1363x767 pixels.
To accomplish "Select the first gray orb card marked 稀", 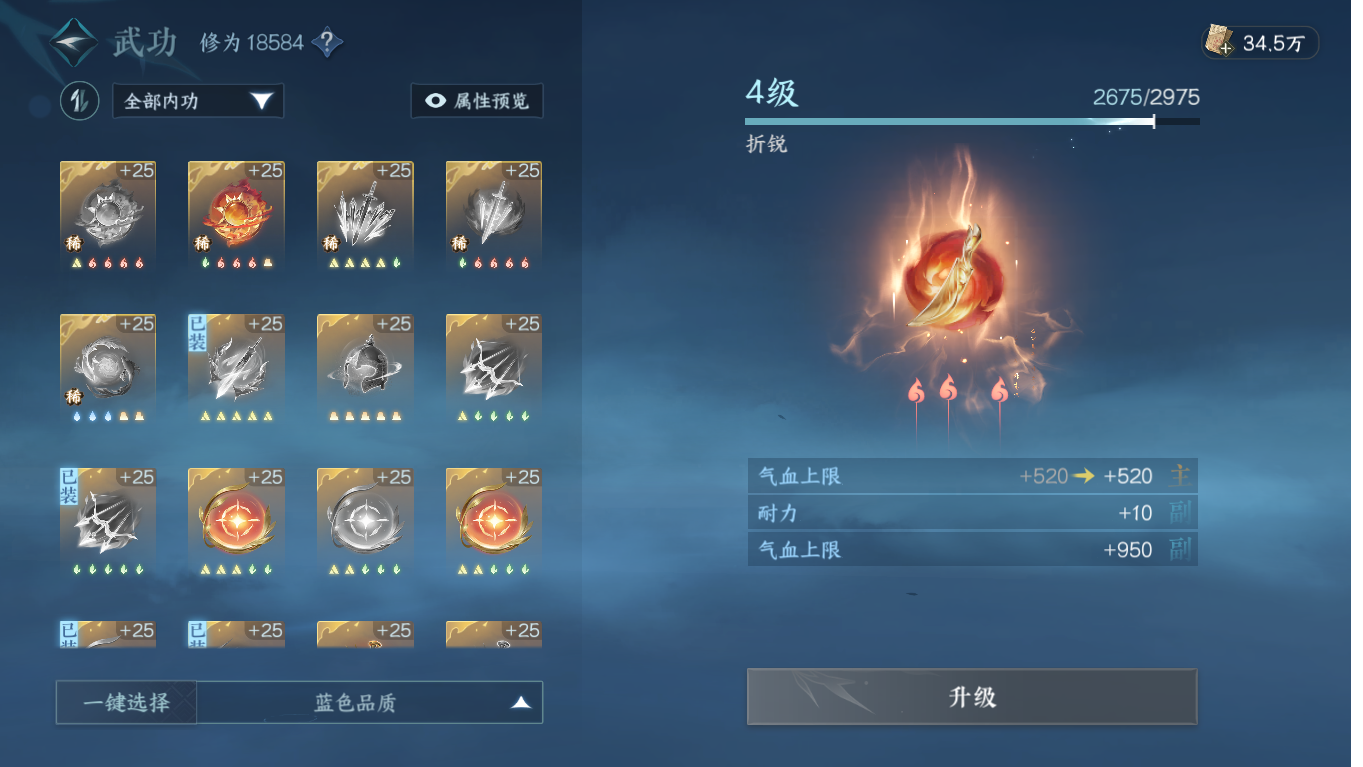I will (108, 216).
